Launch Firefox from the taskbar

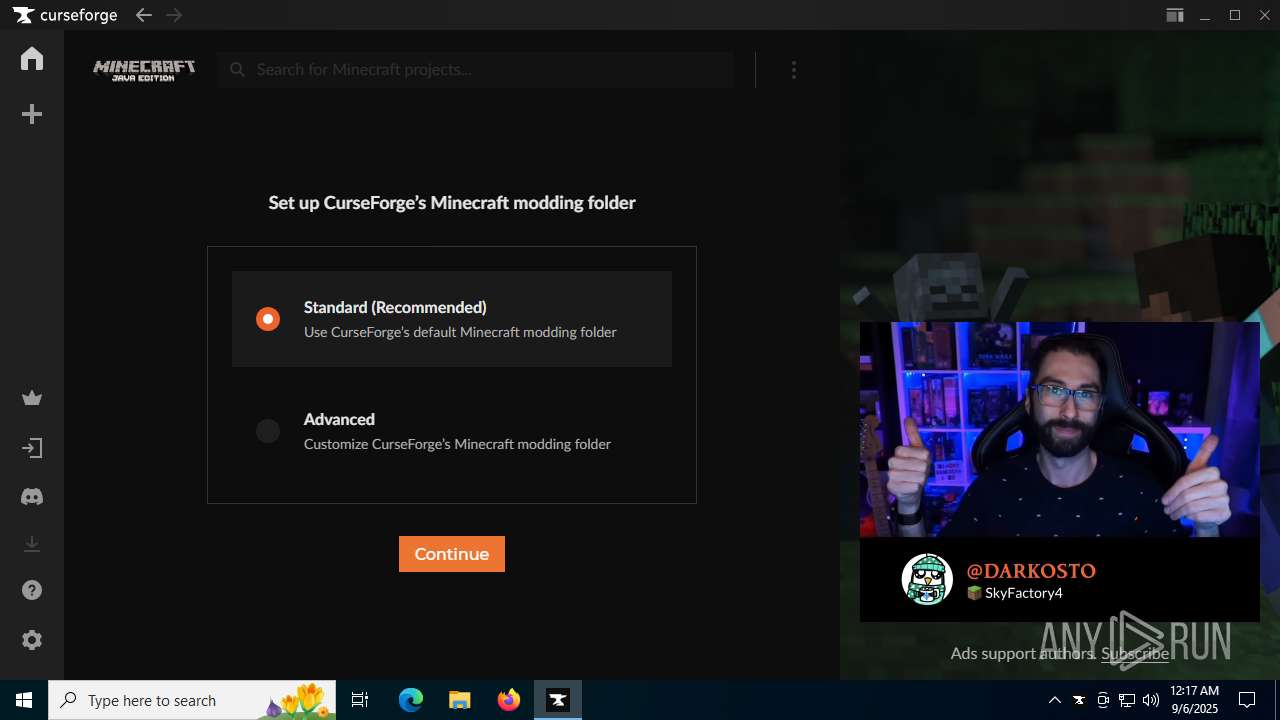click(x=509, y=700)
